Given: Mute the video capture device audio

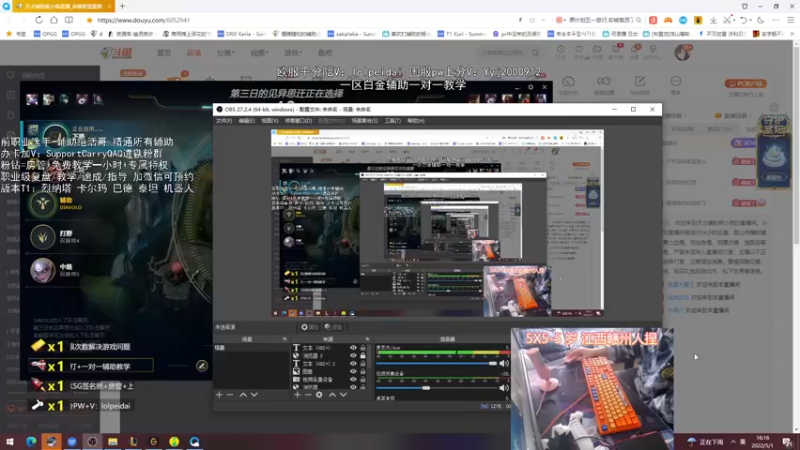Looking at the screenshot, I should 504,388.
